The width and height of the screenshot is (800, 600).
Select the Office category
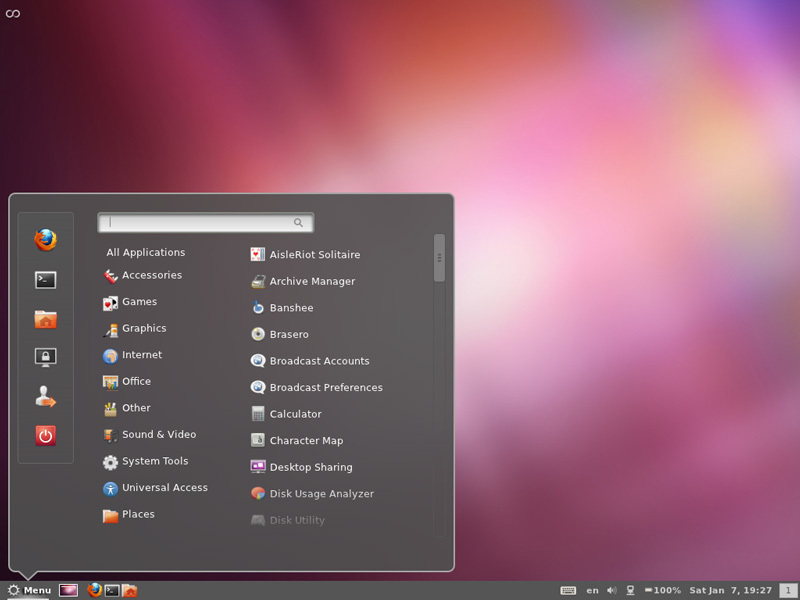pyautogui.click(x=127, y=382)
